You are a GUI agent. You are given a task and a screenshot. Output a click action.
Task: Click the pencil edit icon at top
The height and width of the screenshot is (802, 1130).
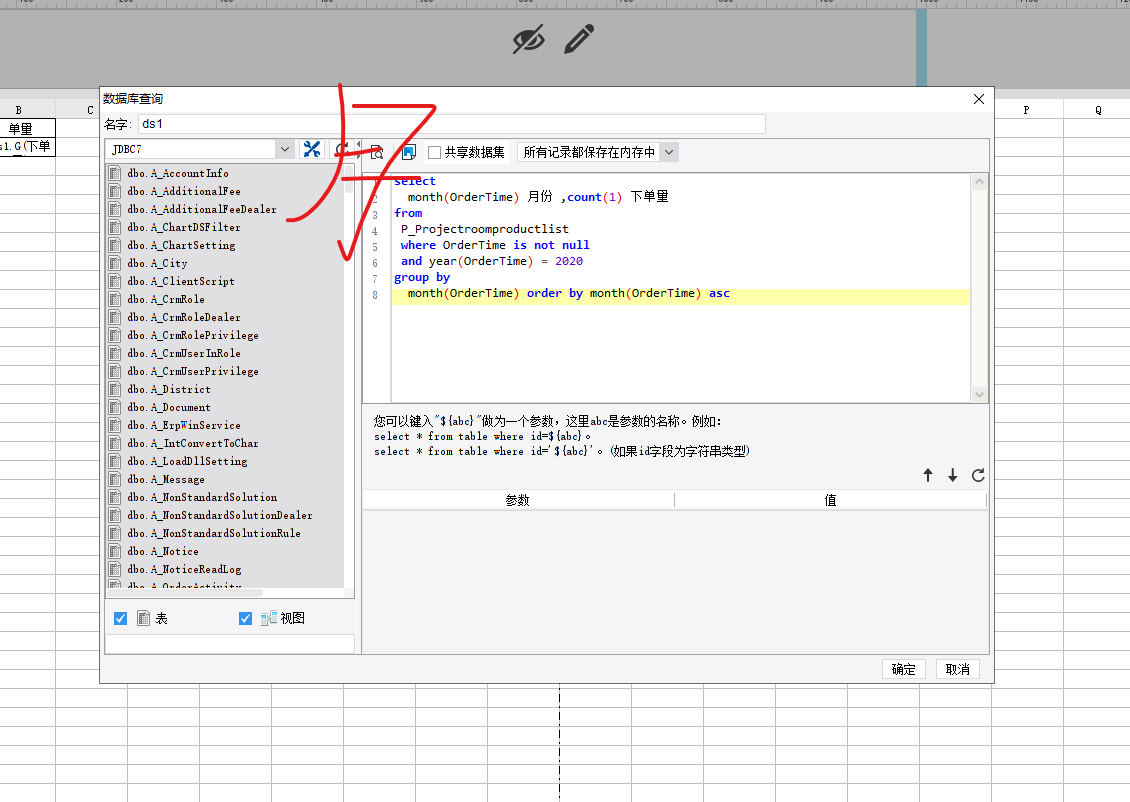click(579, 39)
